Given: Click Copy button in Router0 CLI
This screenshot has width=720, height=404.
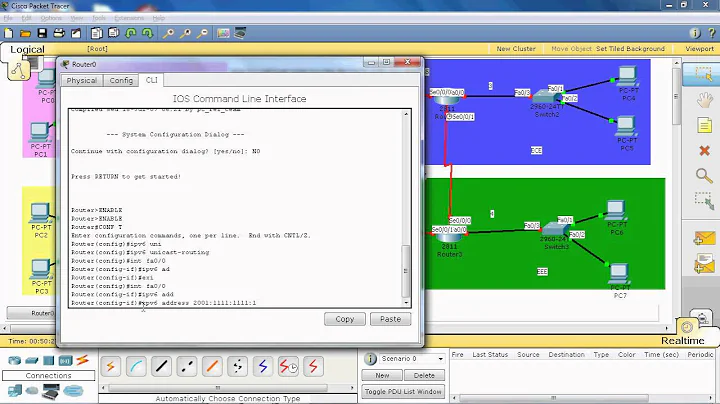Looking at the screenshot, I should [345, 319].
